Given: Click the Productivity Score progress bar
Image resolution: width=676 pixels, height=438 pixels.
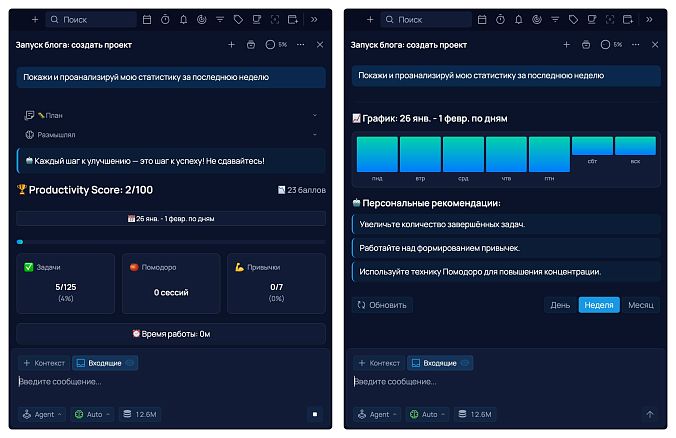Looking at the screenshot, I should 170,242.
